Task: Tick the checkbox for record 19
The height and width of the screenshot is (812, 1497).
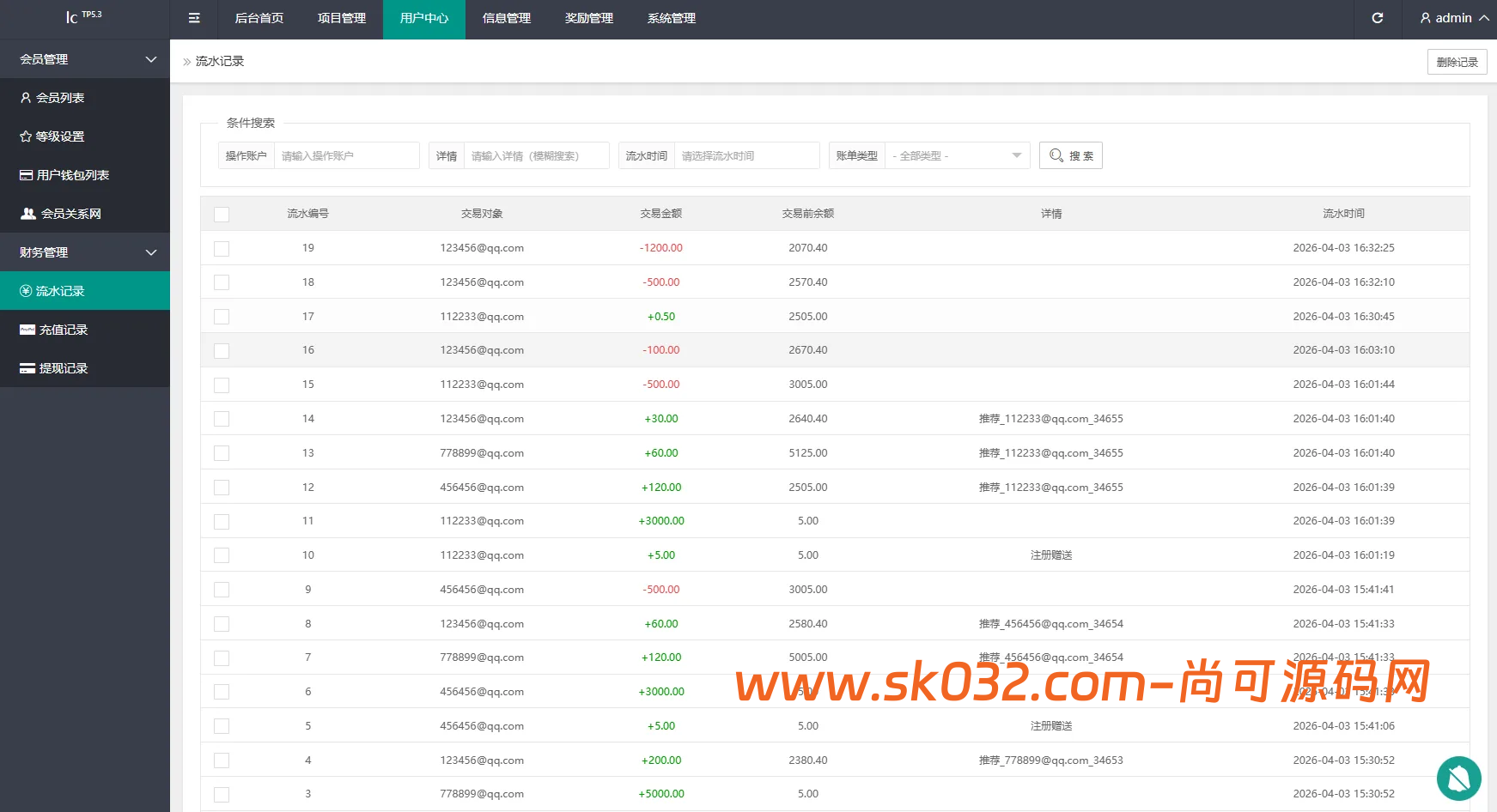Action: 222,248
